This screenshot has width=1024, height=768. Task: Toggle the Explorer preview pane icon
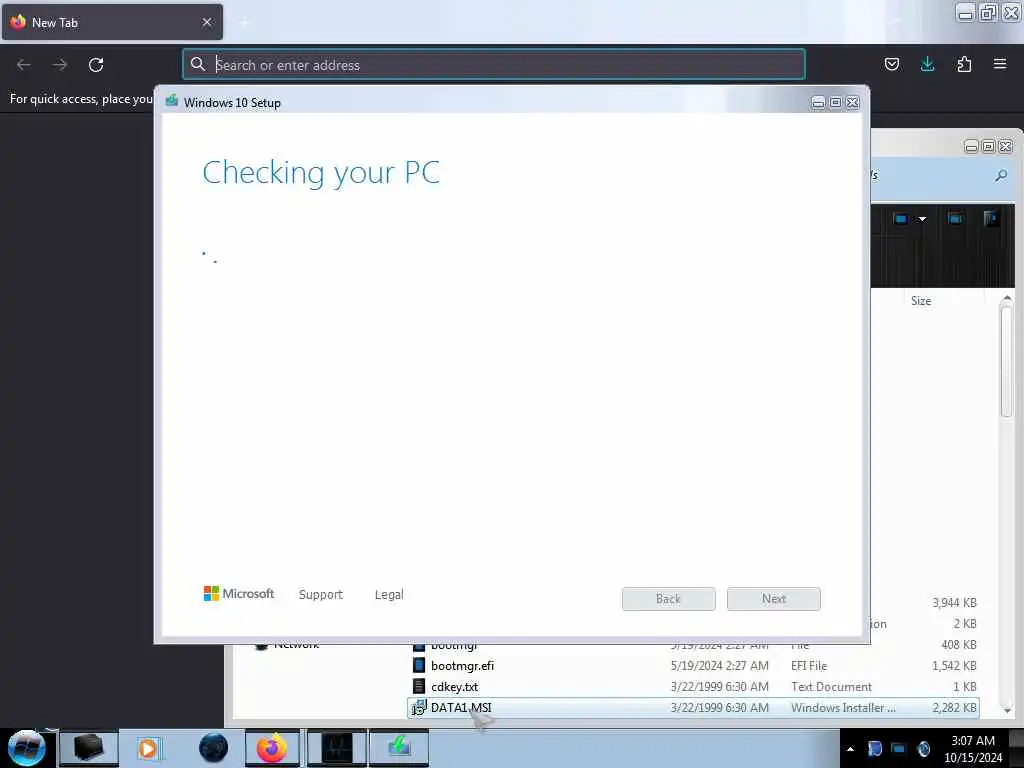955,219
